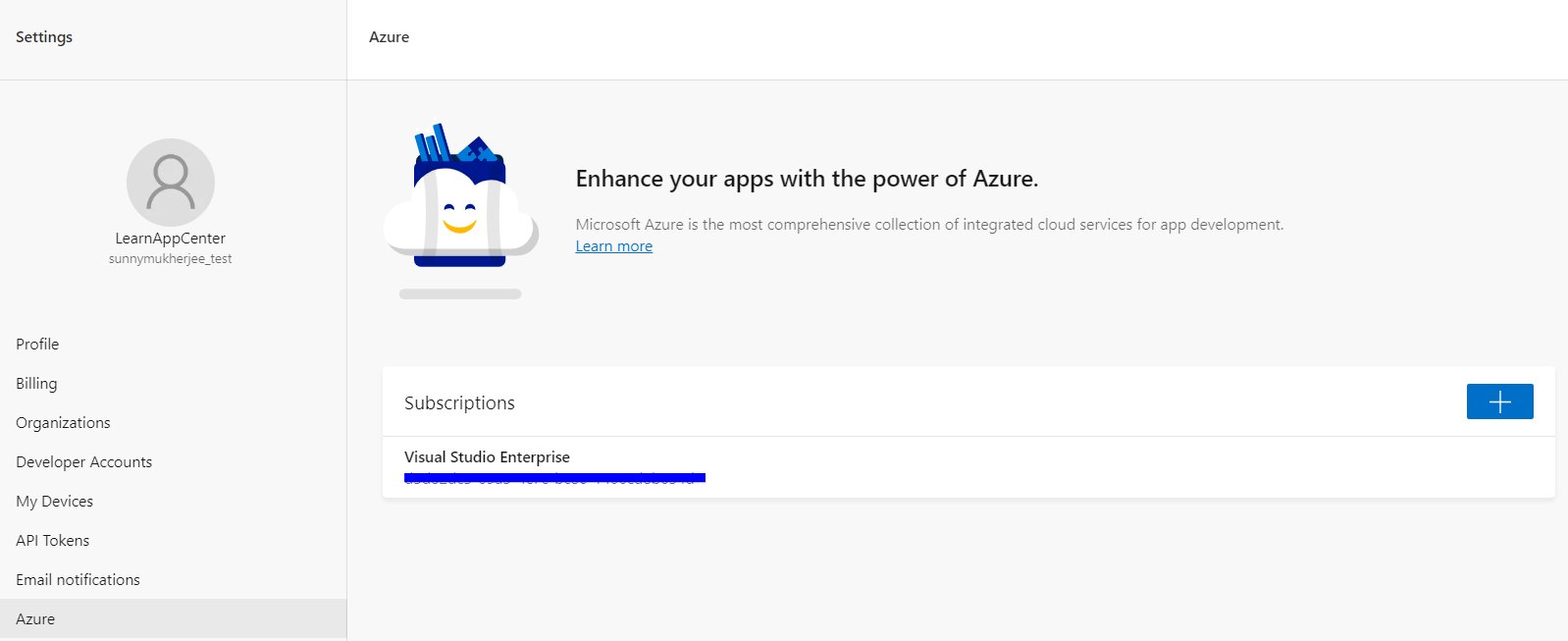The image size is (1568, 641).
Task: Click the blue plus icon to add subscription
Action: click(1499, 401)
